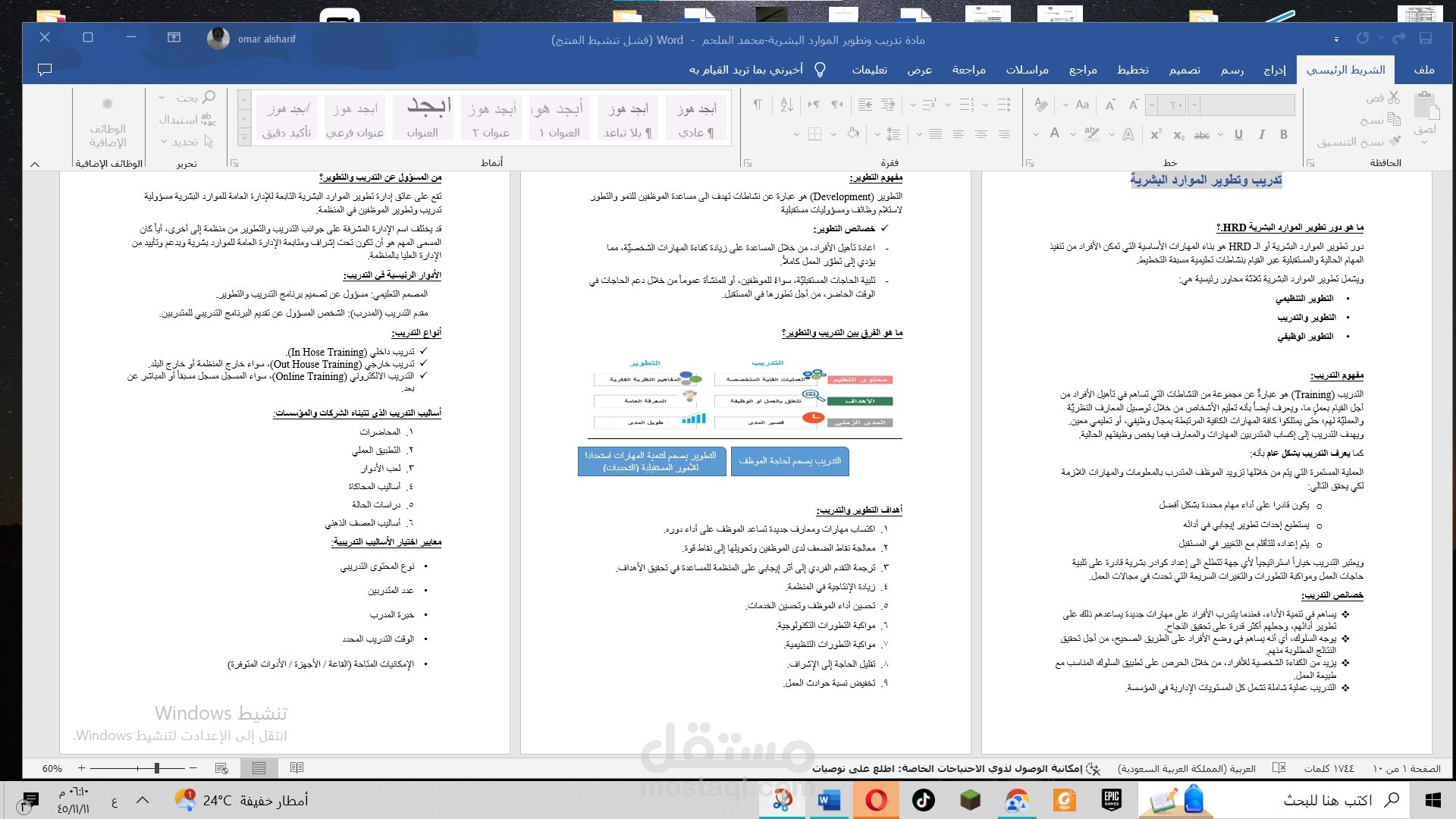Click the Superscript x² icon
This screenshot has width=1456, height=819.
[1156, 134]
